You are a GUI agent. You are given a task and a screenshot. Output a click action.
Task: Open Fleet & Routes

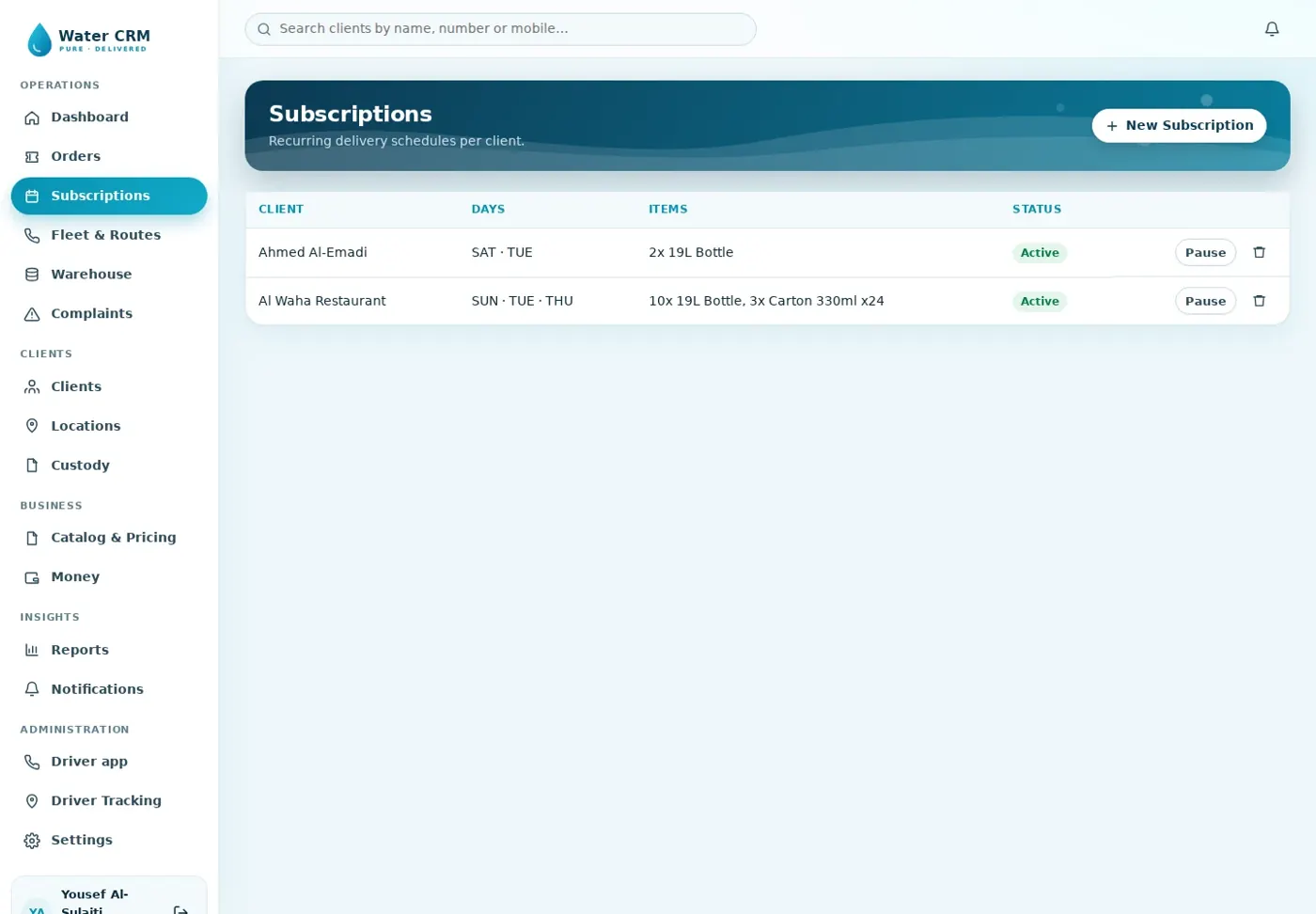pyautogui.click(x=109, y=235)
